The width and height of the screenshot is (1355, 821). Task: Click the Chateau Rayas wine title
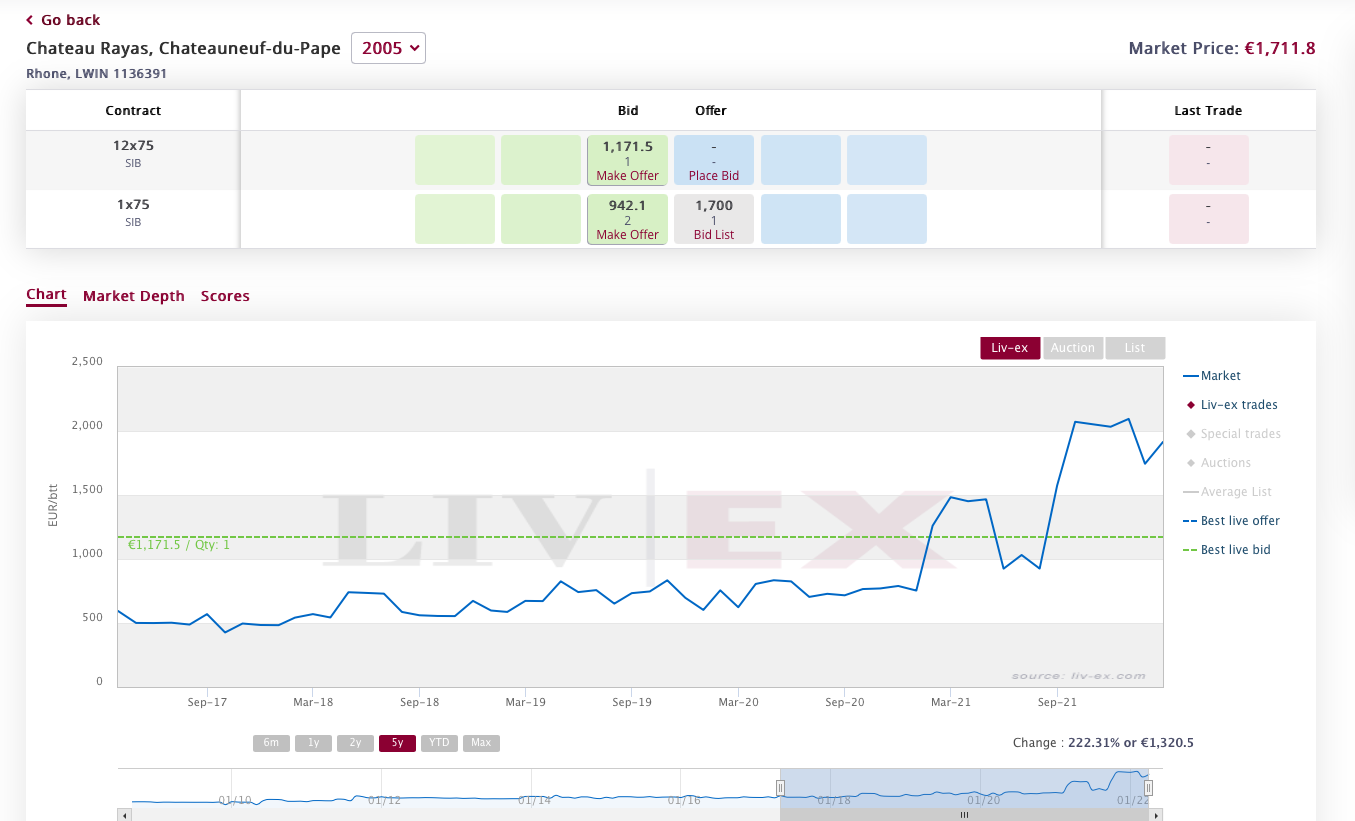click(x=183, y=48)
